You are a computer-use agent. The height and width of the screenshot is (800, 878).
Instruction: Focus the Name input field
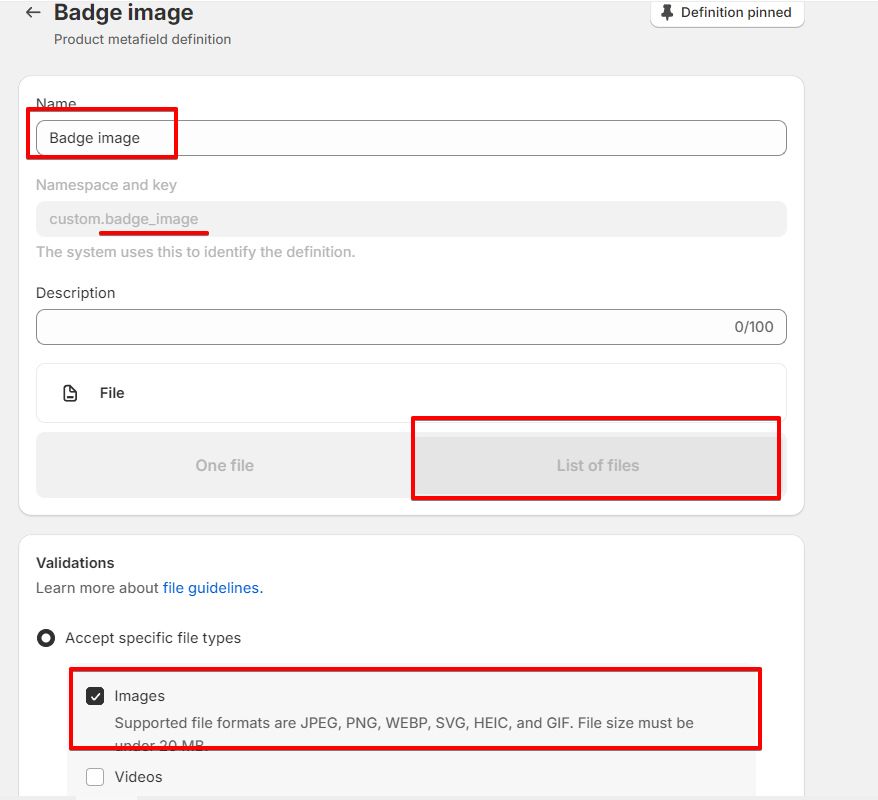(410, 138)
